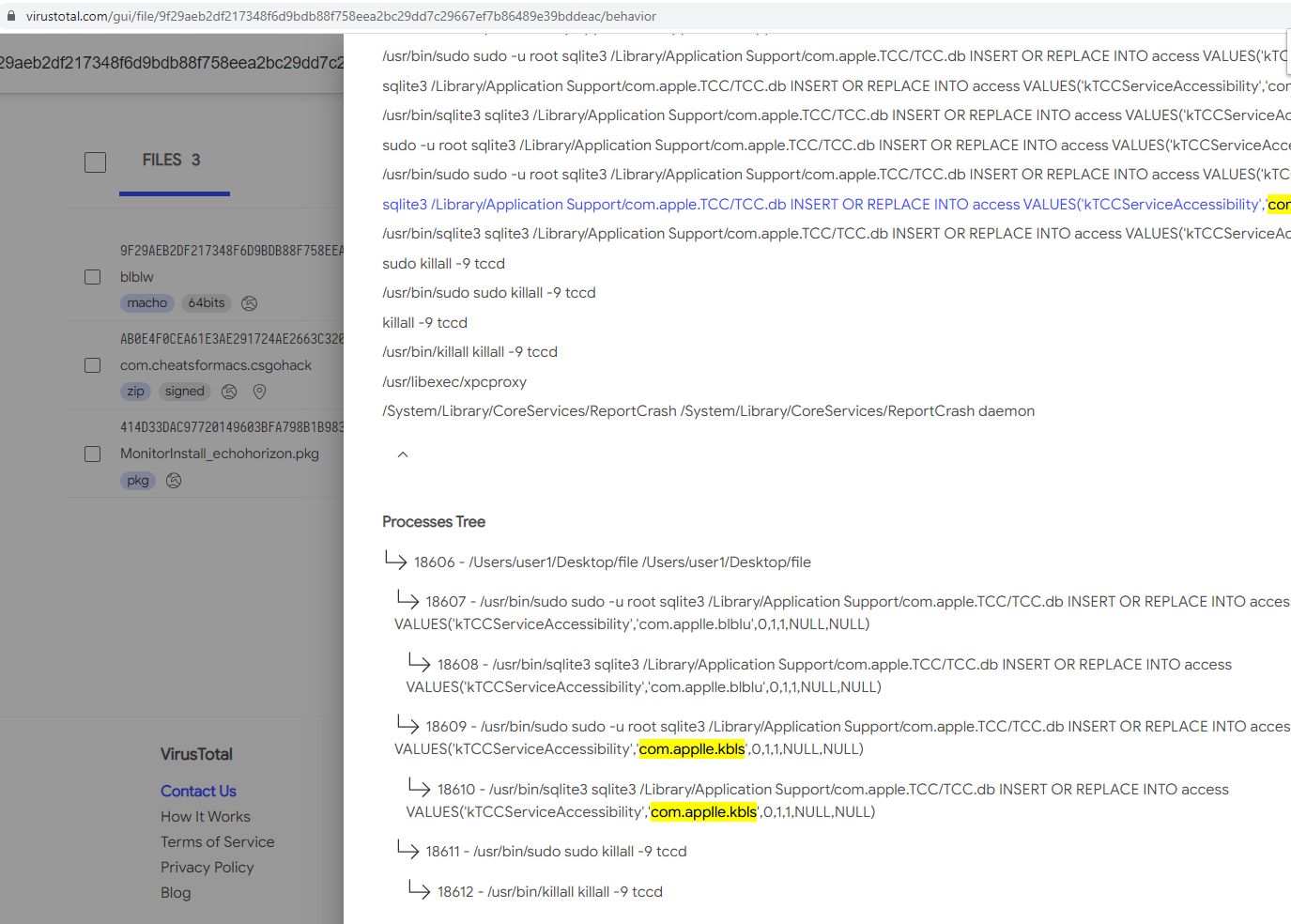Click the '/usr/bin/killall killall -9 tccd' list line
This screenshot has width=1291, height=924.
click(x=469, y=352)
